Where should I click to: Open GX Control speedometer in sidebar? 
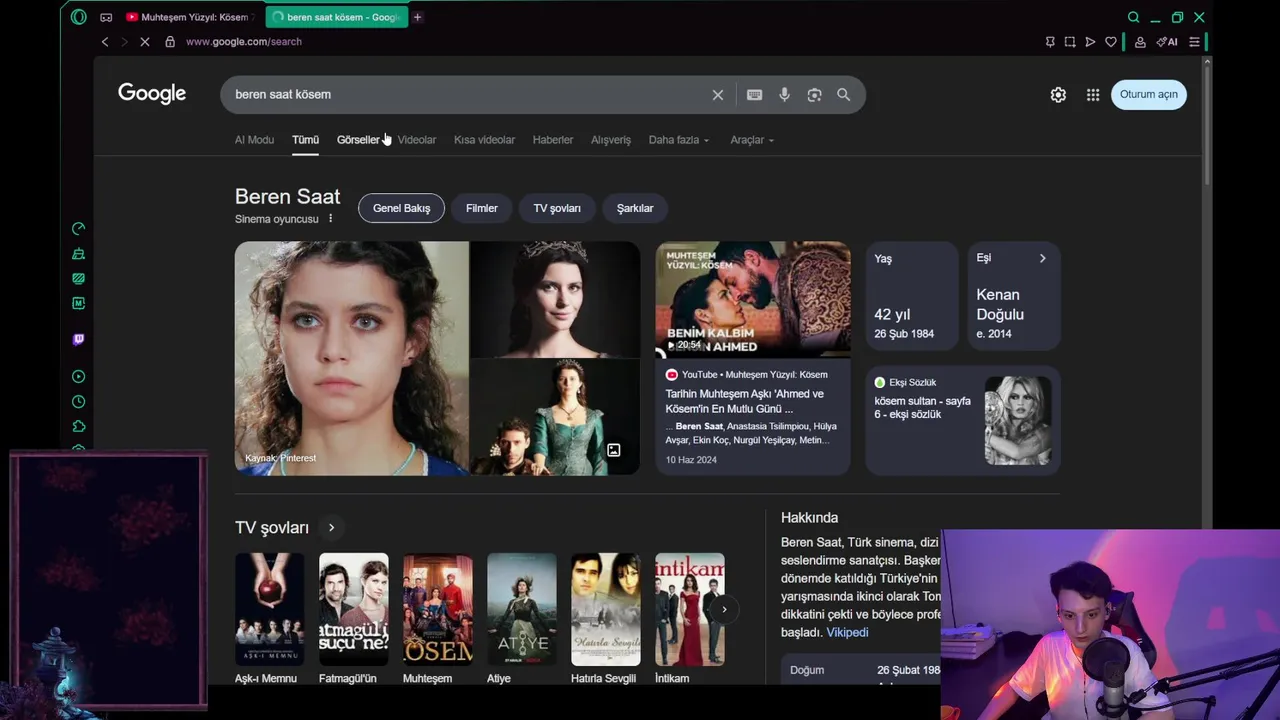[79, 229]
